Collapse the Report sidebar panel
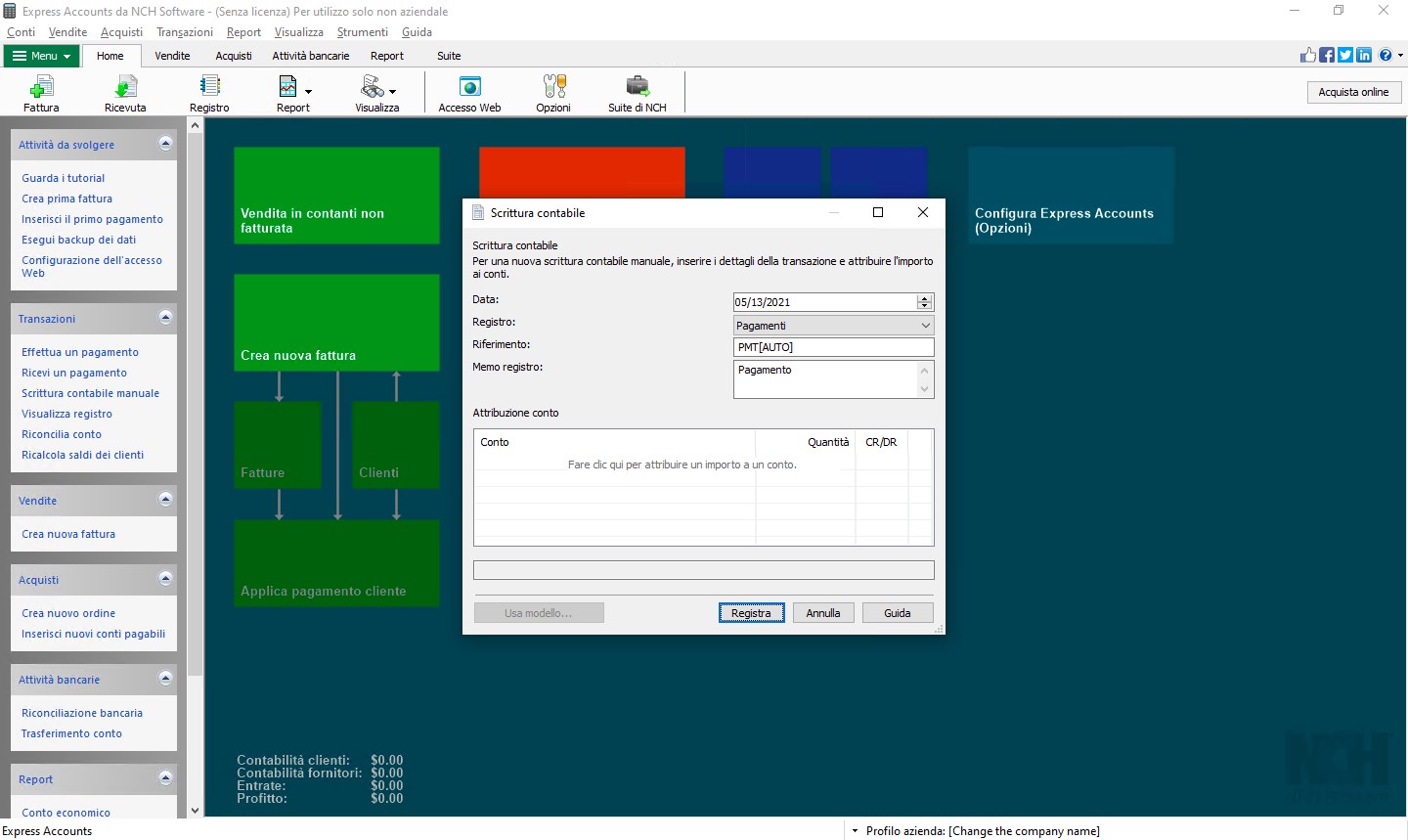This screenshot has width=1408, height=840. coord(165,778)
